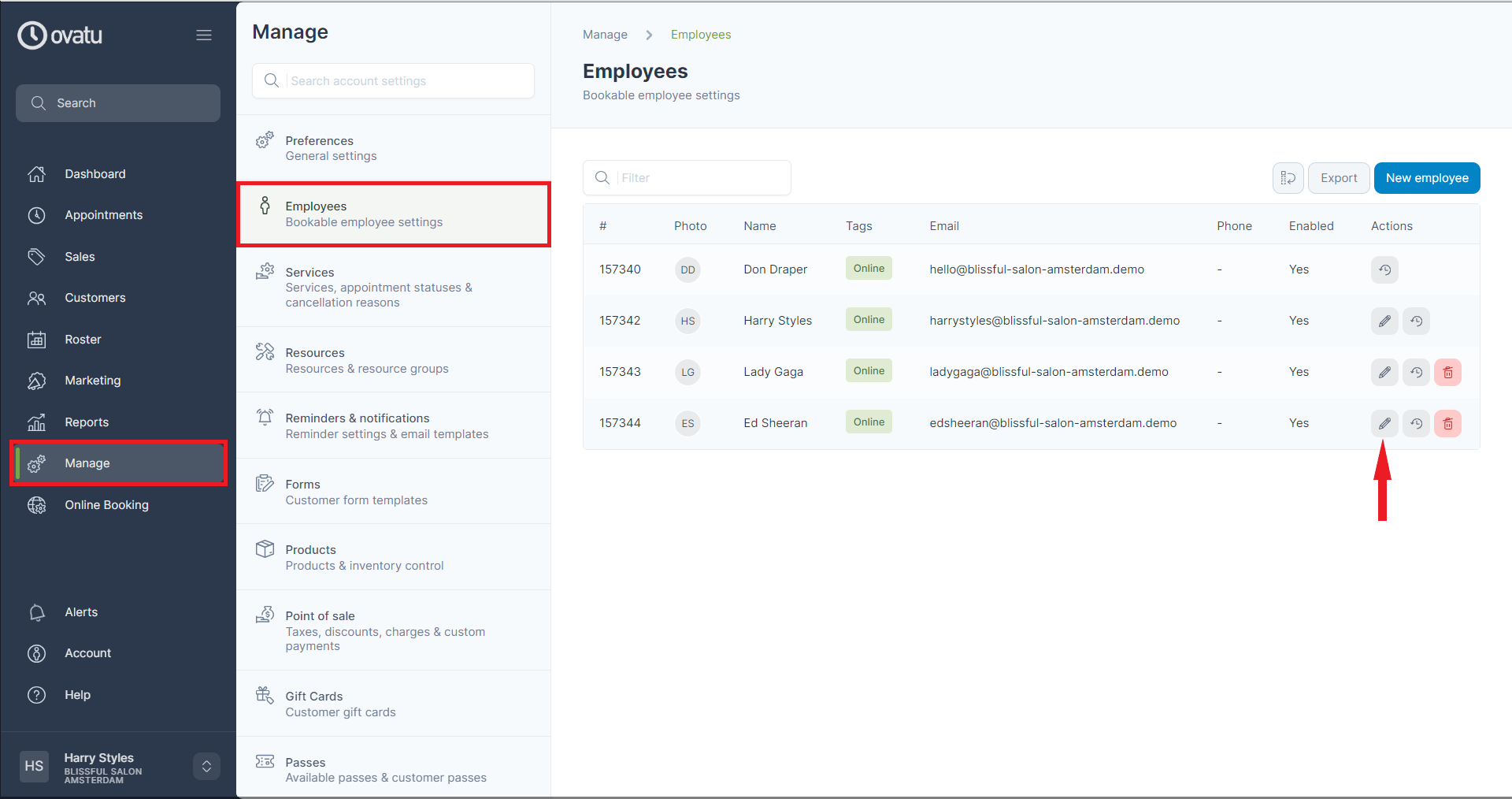
Task: Open Resources & resource groups
Action: click(394, 360)
